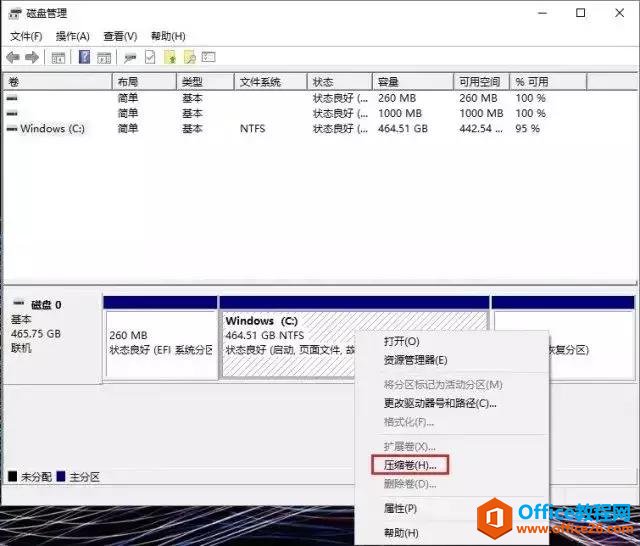Click 状态良好 status of Windows (C:) row
This screenshot has width=640, height=546.
tap(340, 129)
